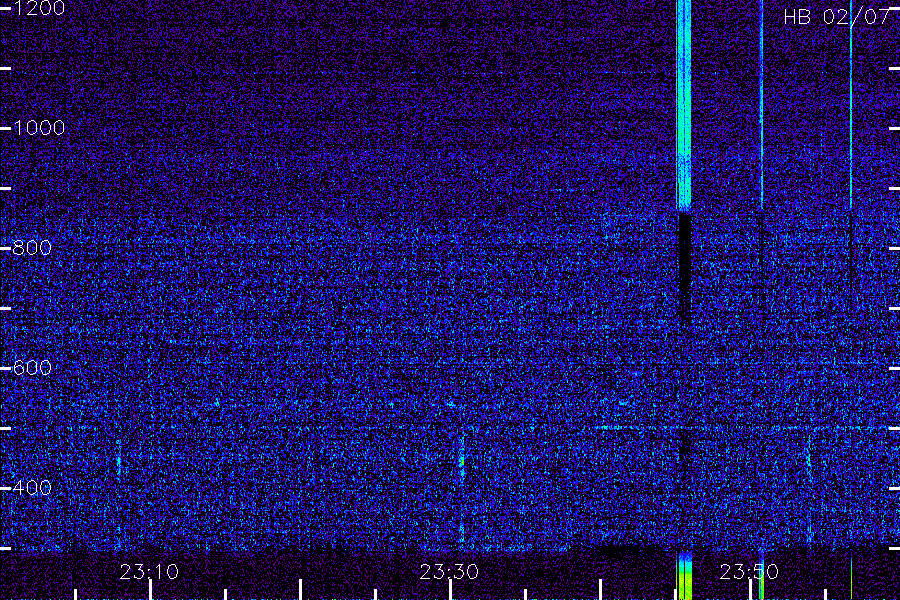Click the tall tick mark under 23:30
The width and height of the screenshot is (900, 600).
451,590
